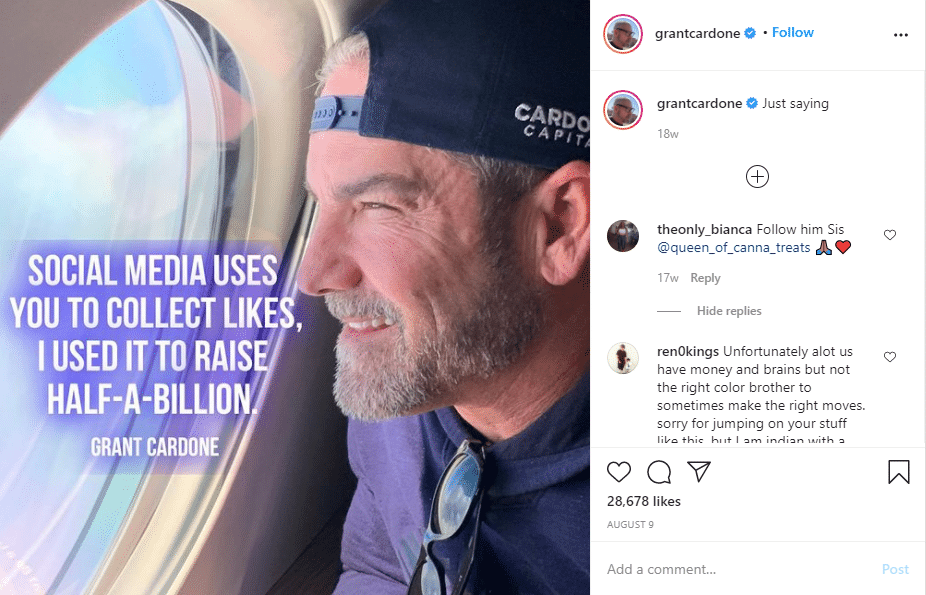Like theonly_bianca's comment with the heart
Viewport: 926px width, 595px height.
[890, 234]
